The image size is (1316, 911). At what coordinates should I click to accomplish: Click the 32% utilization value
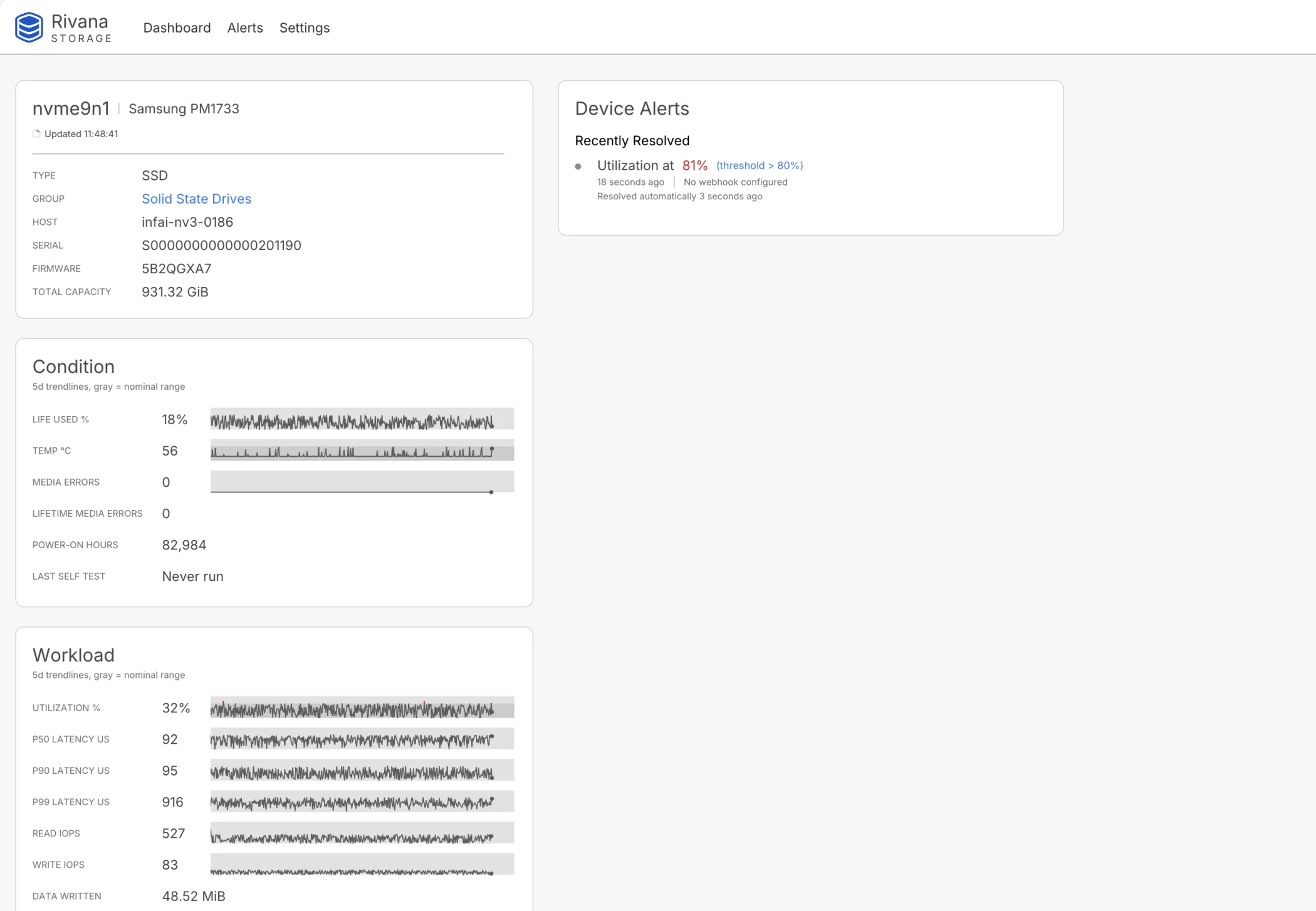point(176,708)
